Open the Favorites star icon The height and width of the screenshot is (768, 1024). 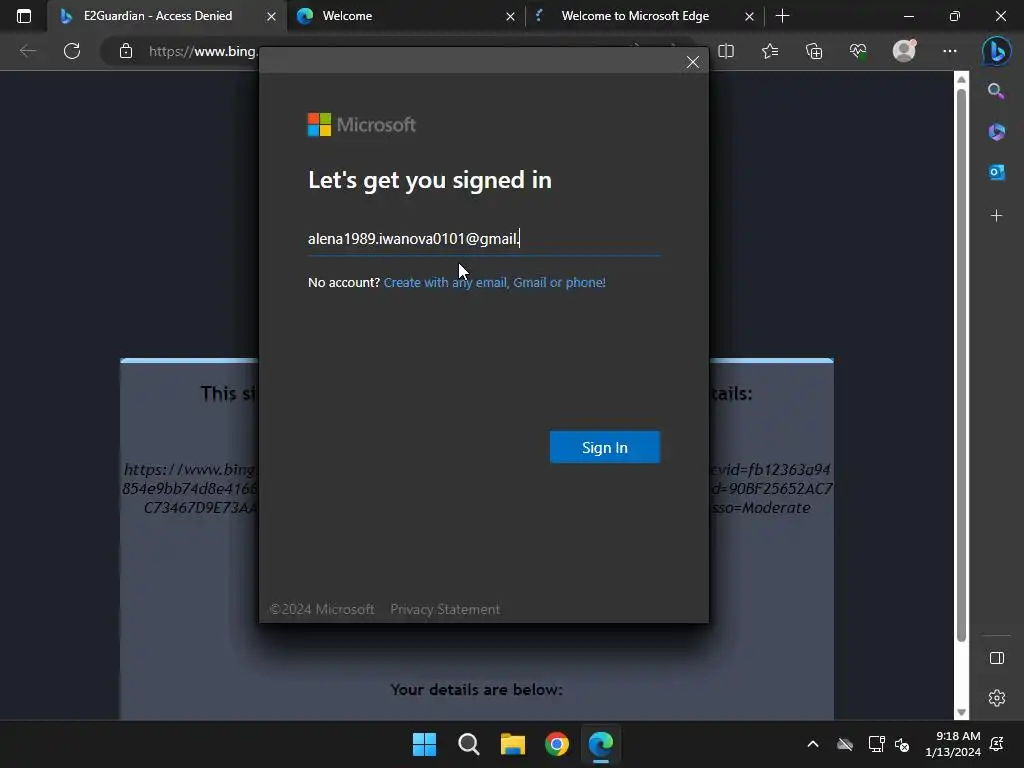coord(770,51)
